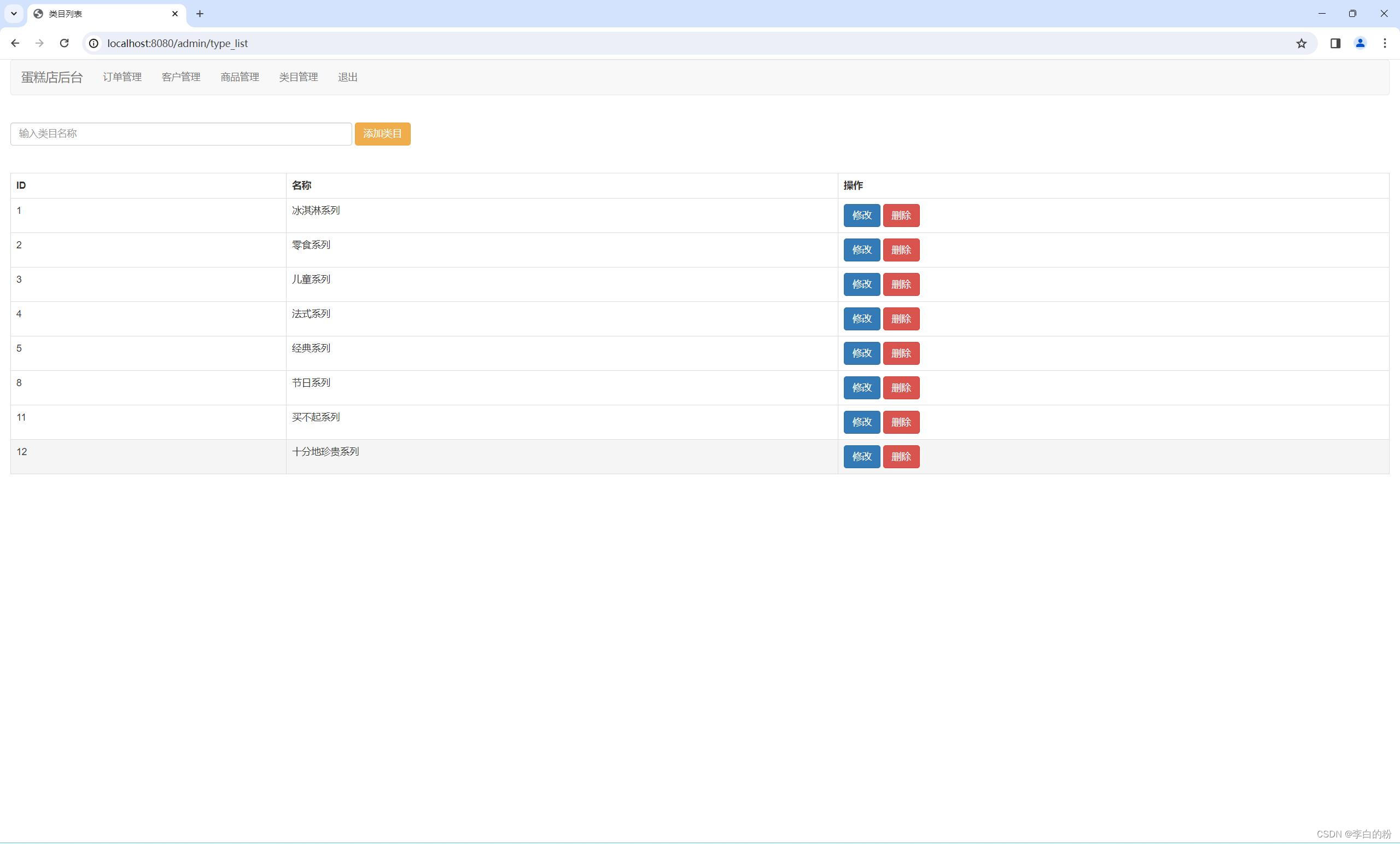Click ID cell 12

[148, 457]
